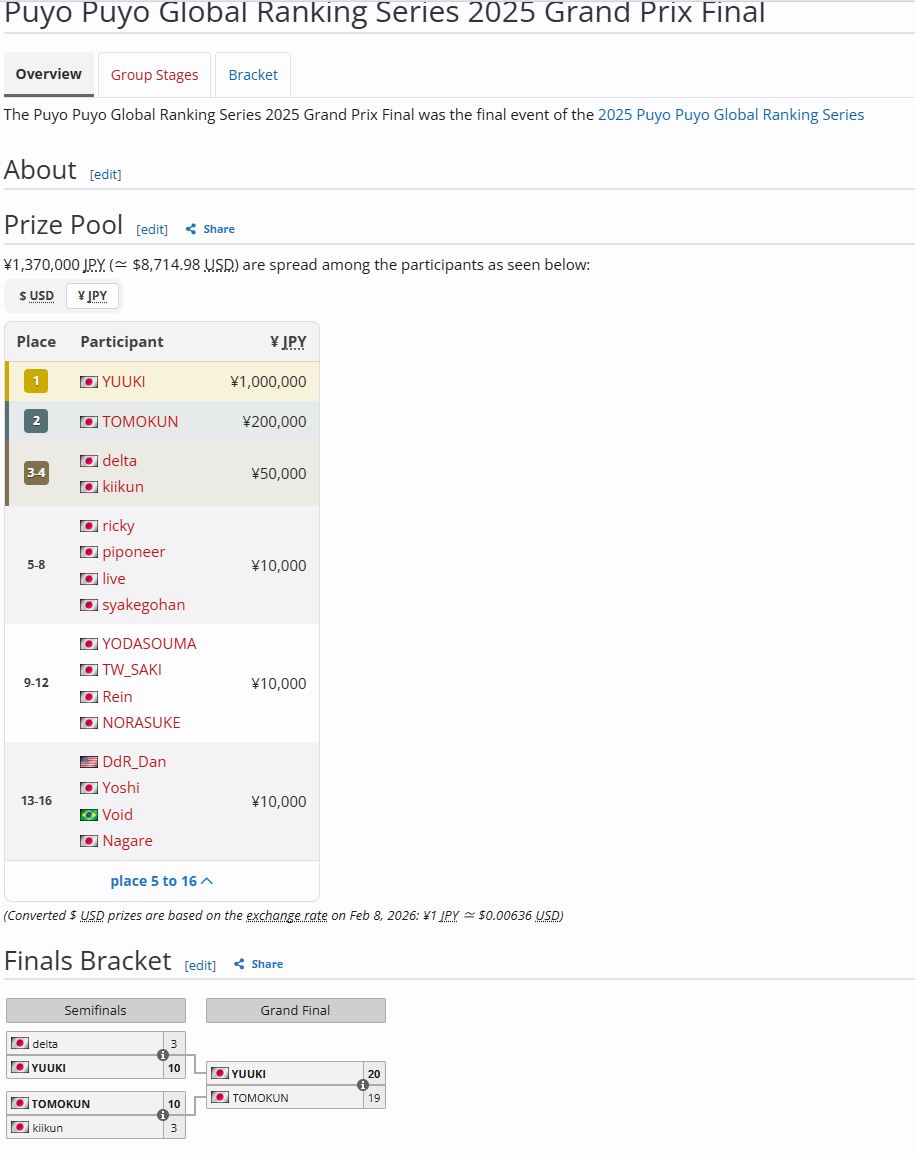Open the 2025 Puyo Puyo Global Ranking Series link

coord(731,115)
